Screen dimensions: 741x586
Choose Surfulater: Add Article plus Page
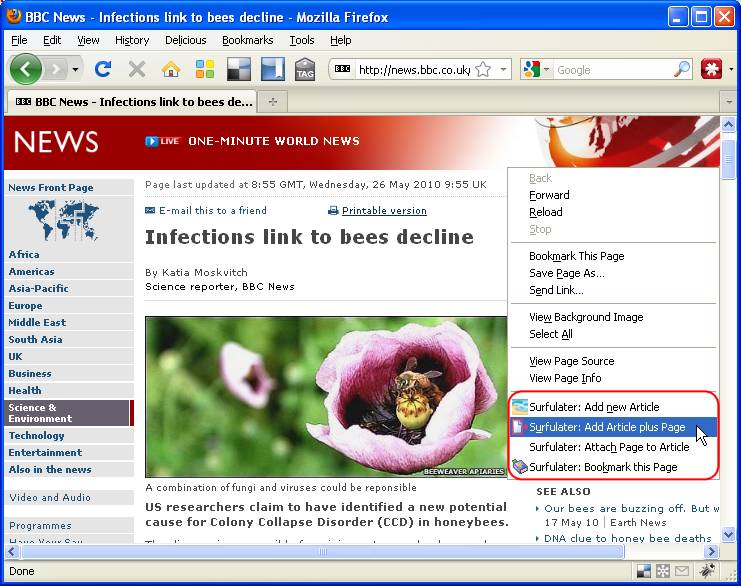coord(613,427)
